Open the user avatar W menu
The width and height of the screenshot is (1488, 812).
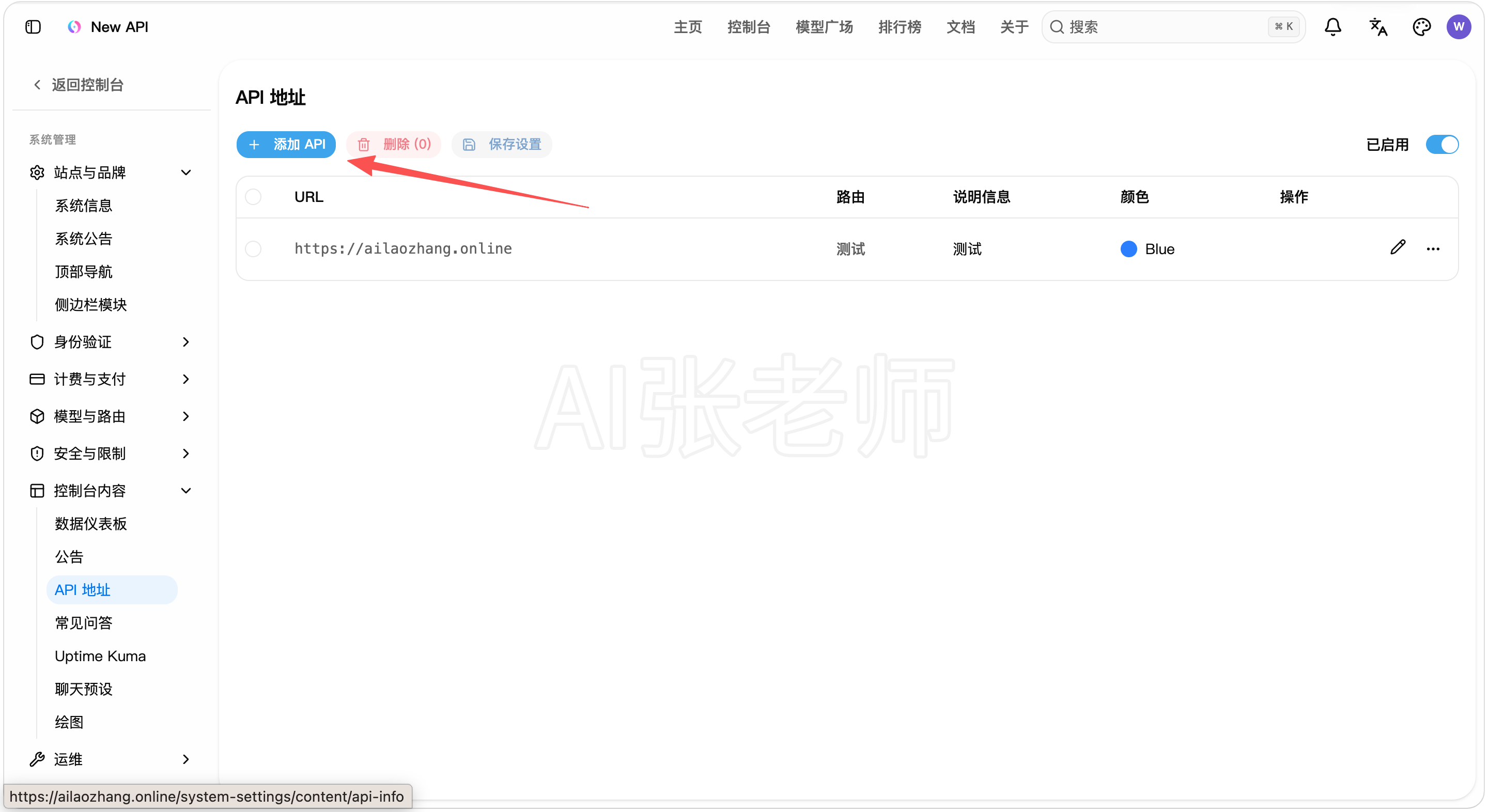pos(1459,26)
